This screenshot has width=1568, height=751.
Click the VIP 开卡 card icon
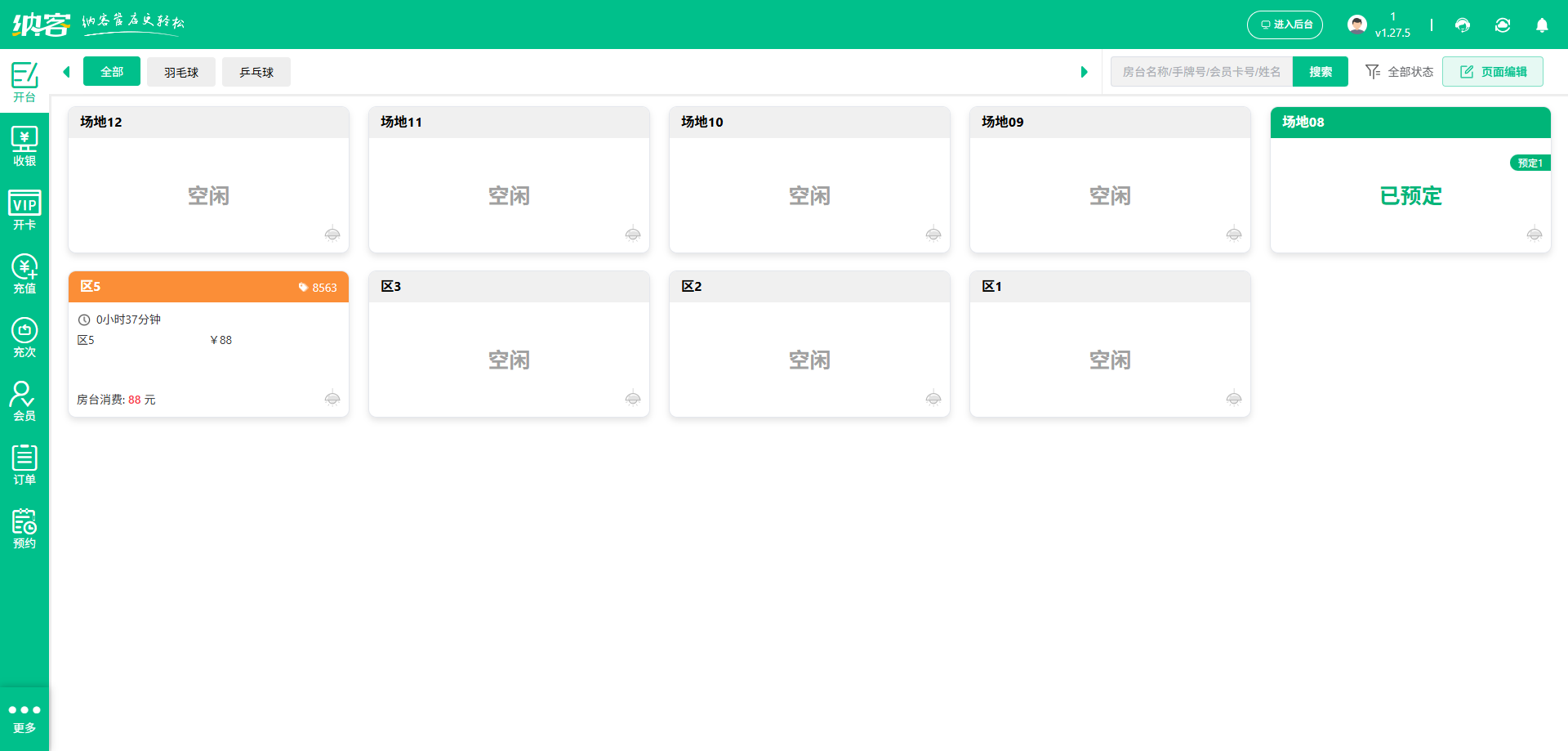[24, 210]
